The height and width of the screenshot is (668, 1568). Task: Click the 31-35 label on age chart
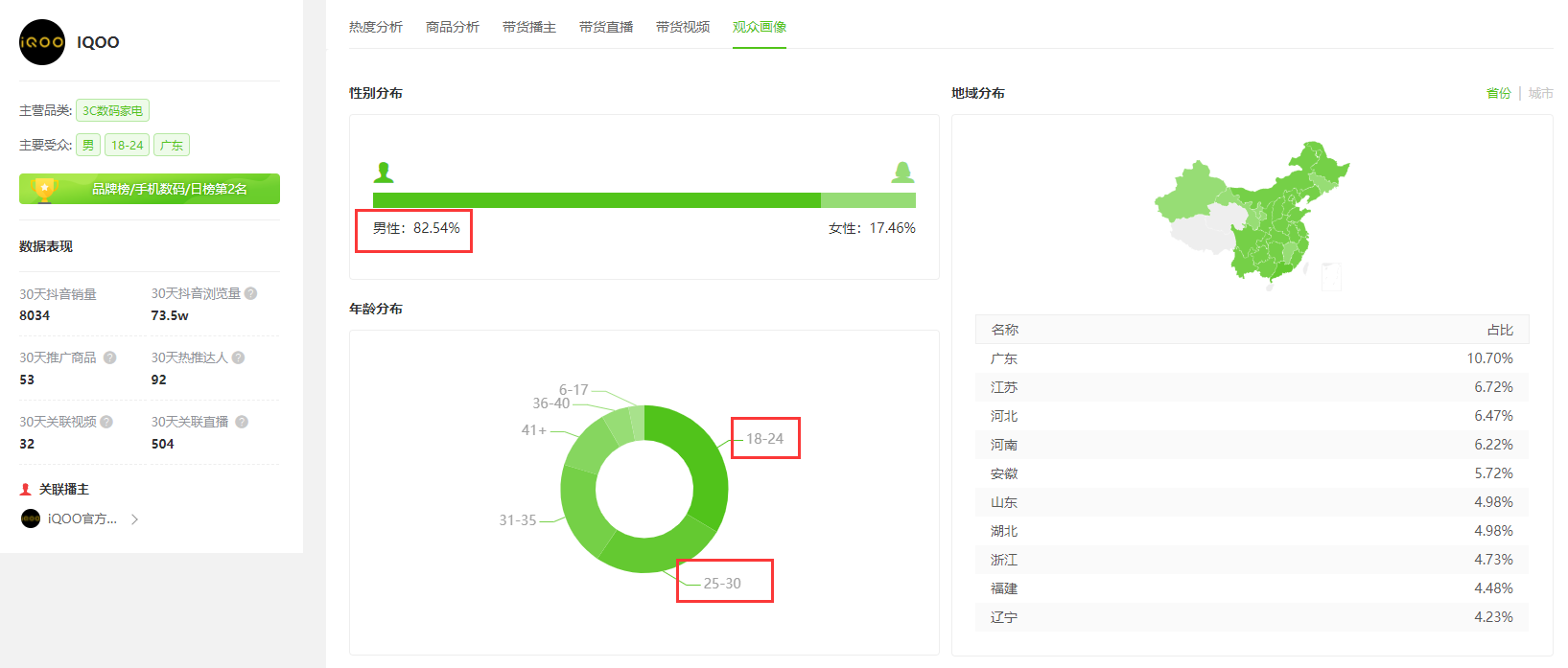(518, 520)
